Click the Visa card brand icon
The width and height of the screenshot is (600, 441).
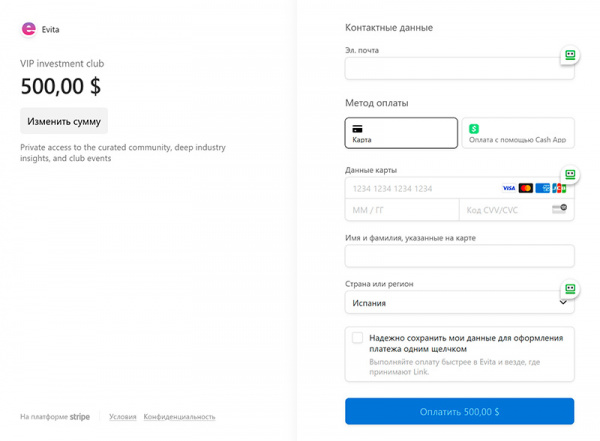(509, 188)
